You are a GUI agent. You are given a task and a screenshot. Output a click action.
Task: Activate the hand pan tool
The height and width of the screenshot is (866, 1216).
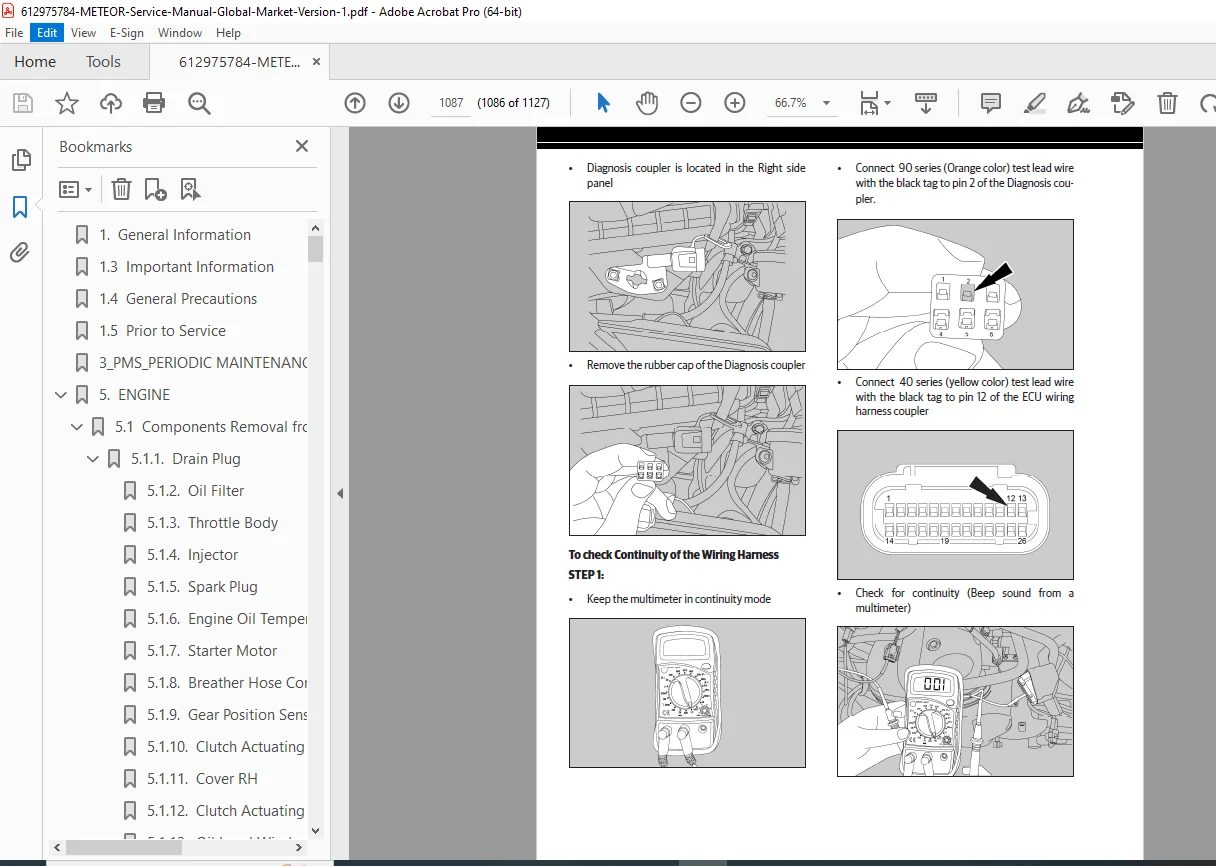(647, 102)
